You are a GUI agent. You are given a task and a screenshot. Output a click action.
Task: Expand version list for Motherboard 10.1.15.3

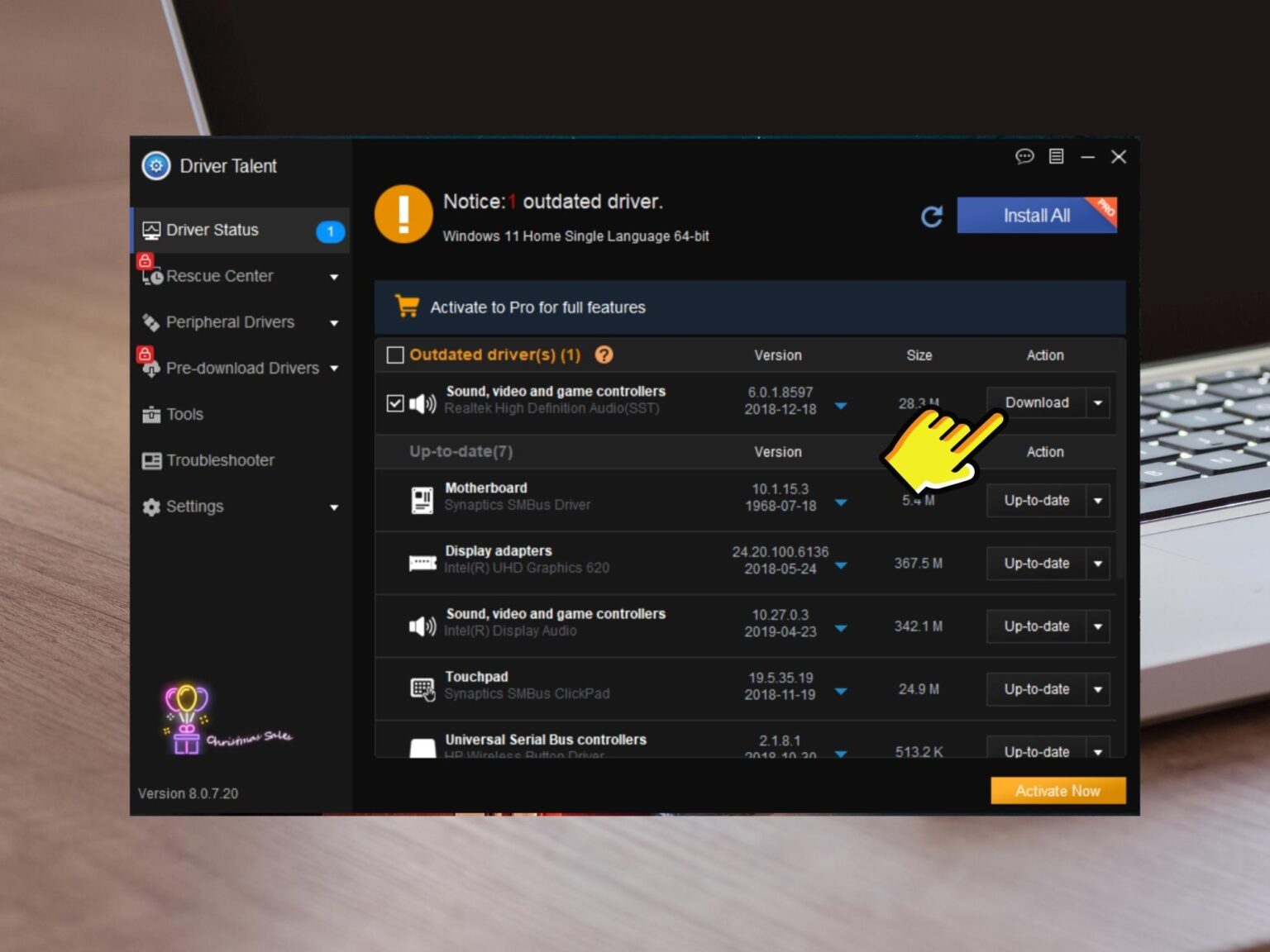tap(841, 502)
